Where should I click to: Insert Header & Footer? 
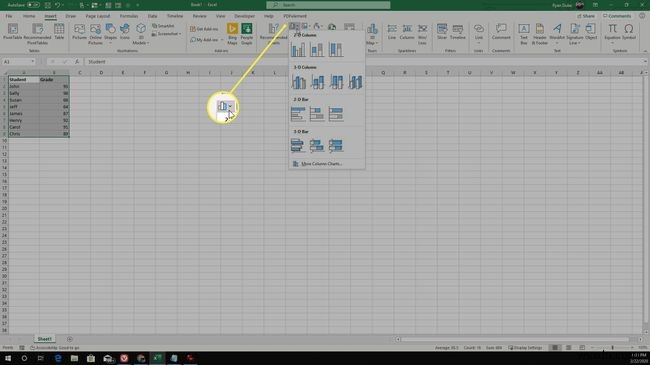[540, 34]
